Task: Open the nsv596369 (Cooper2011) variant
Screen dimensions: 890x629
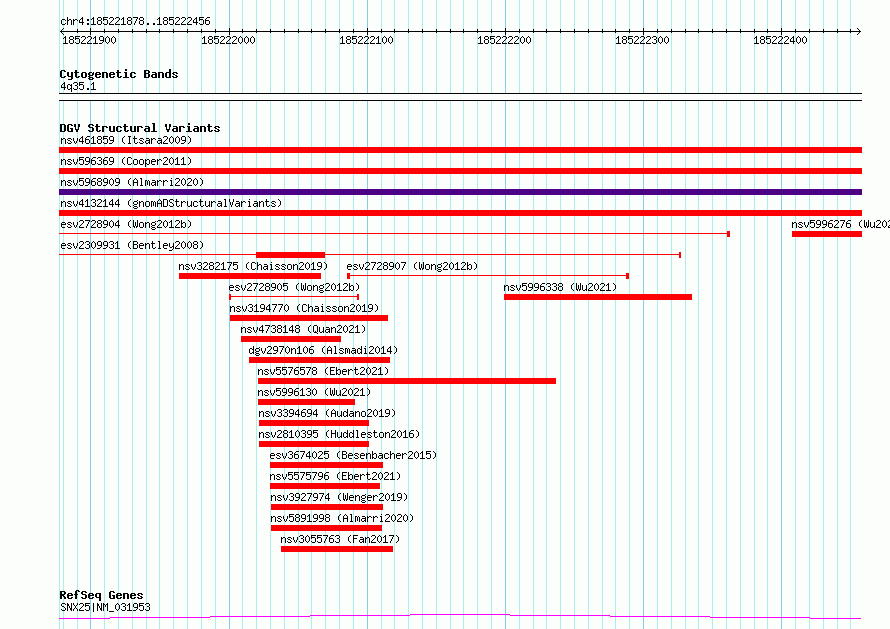Action: point(125,161)
